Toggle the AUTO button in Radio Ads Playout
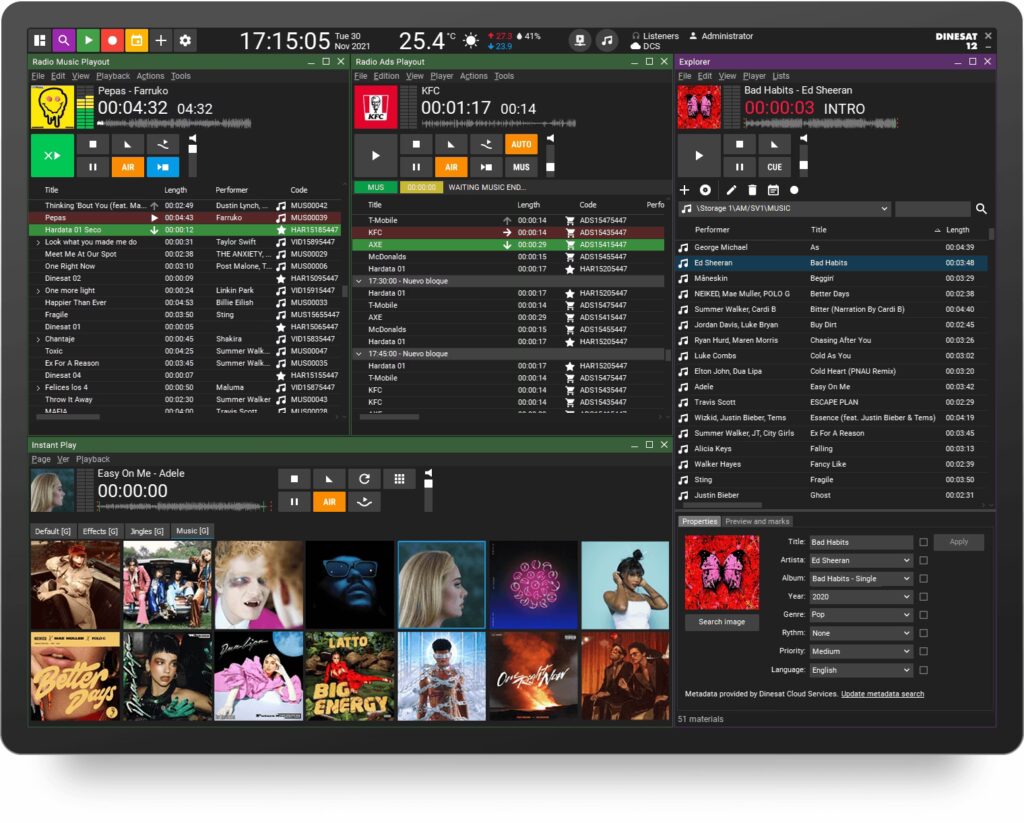 click(x=521, y=144)
